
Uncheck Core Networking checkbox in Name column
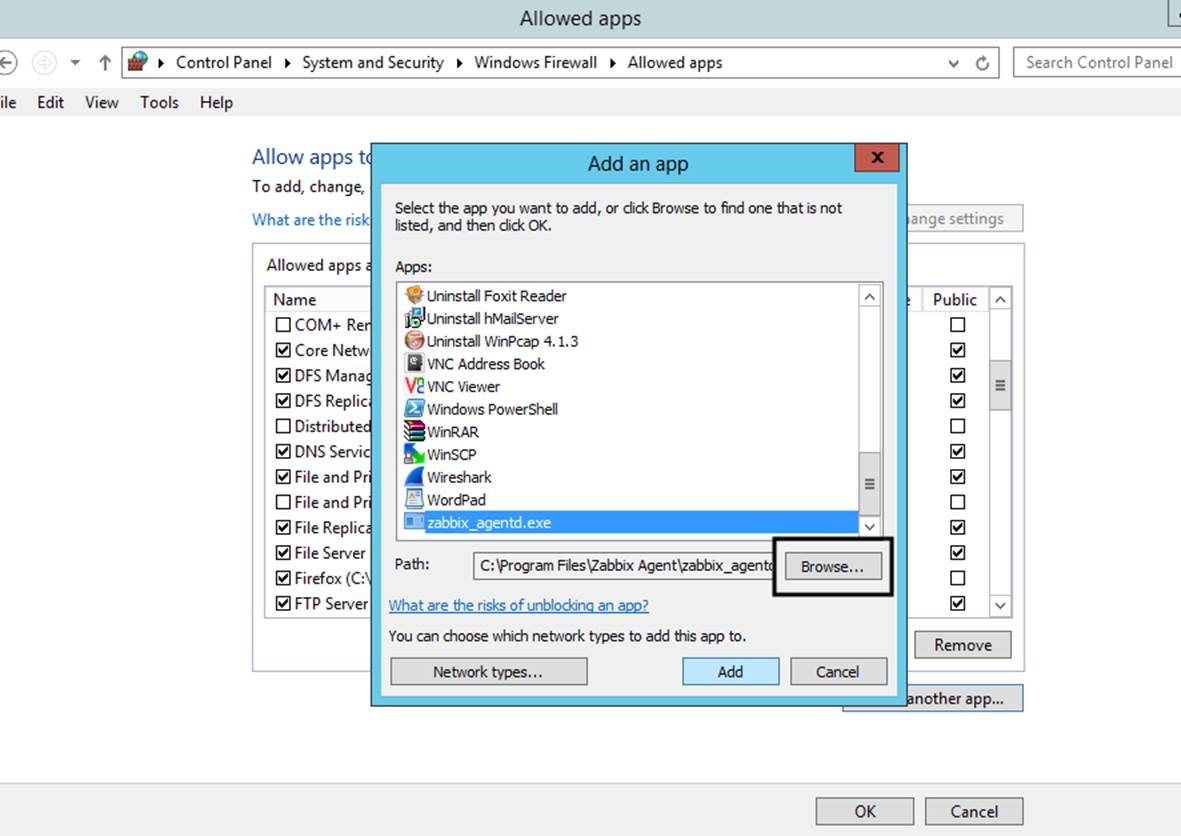click(283, 350)
